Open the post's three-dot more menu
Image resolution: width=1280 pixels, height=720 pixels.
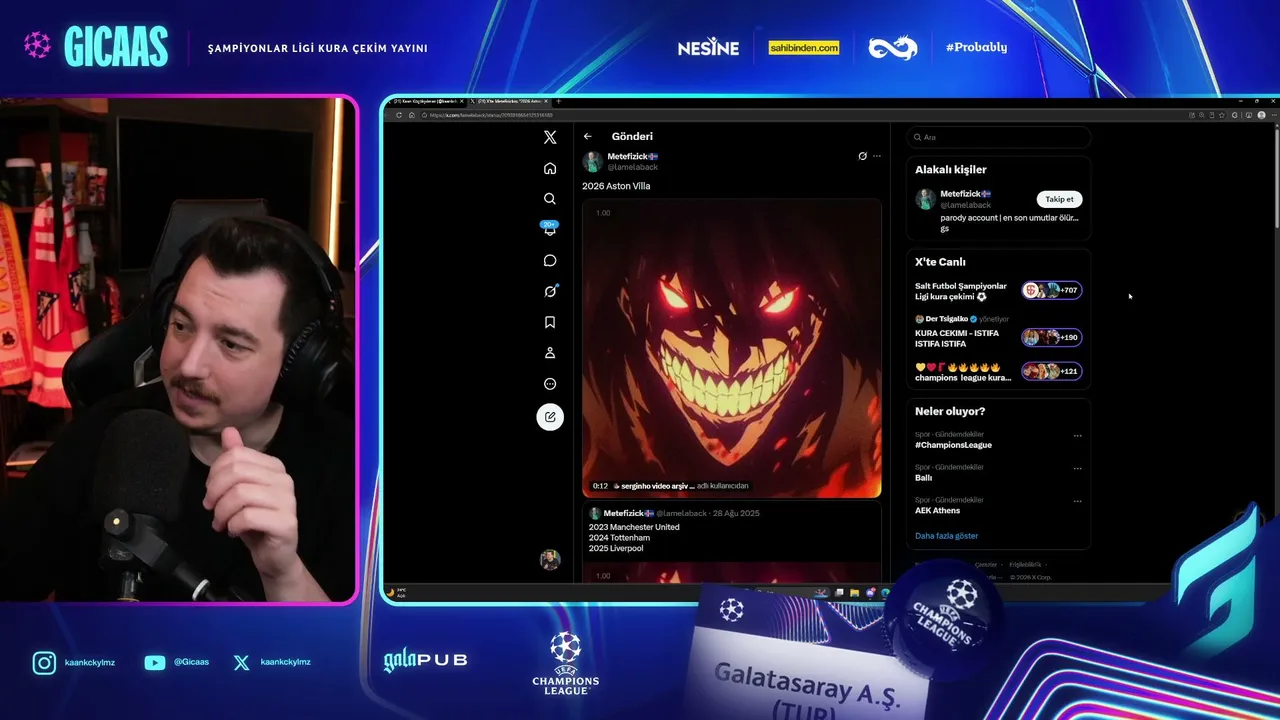click(877, 156)
